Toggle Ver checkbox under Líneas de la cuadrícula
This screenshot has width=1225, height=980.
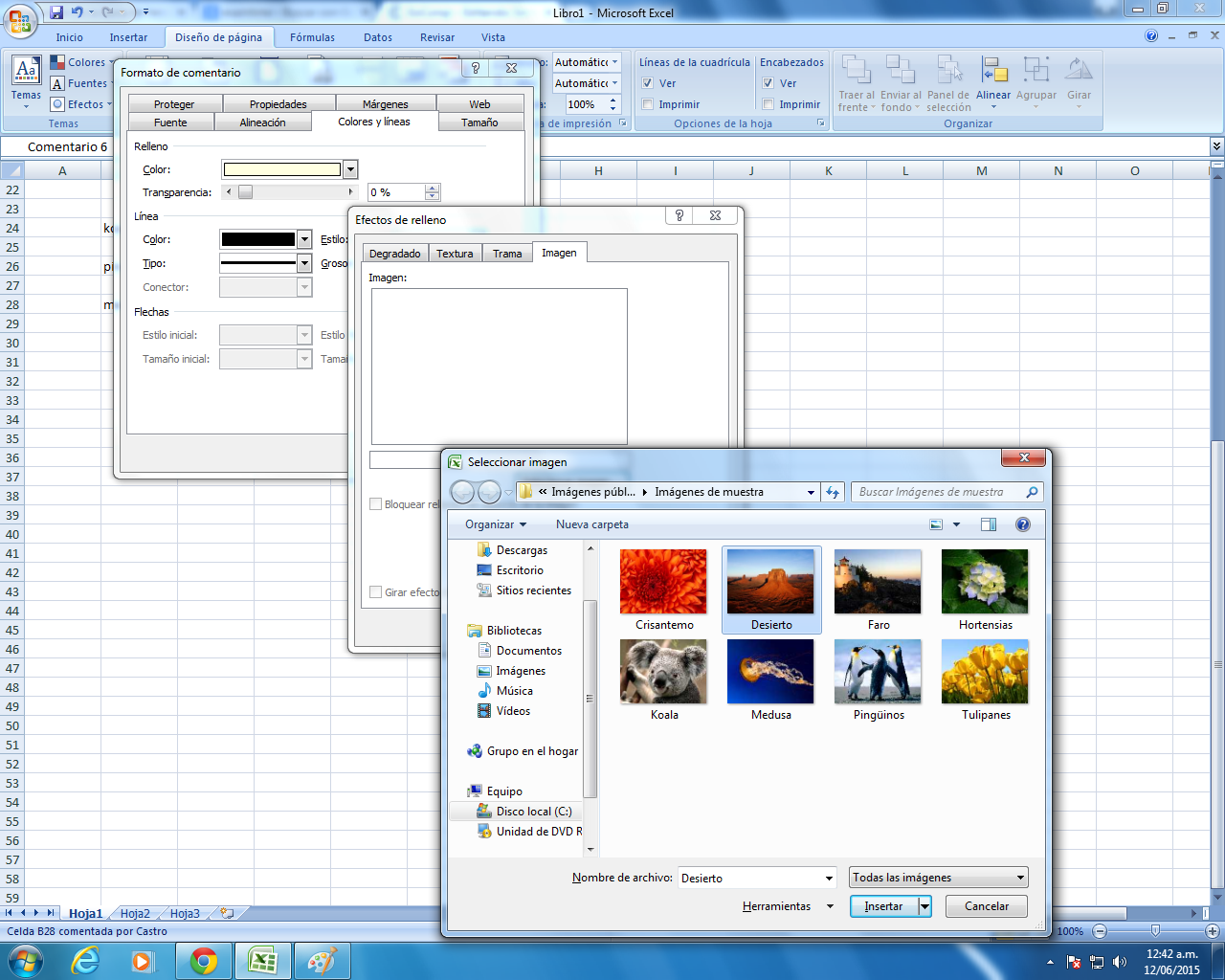point(648,83)
